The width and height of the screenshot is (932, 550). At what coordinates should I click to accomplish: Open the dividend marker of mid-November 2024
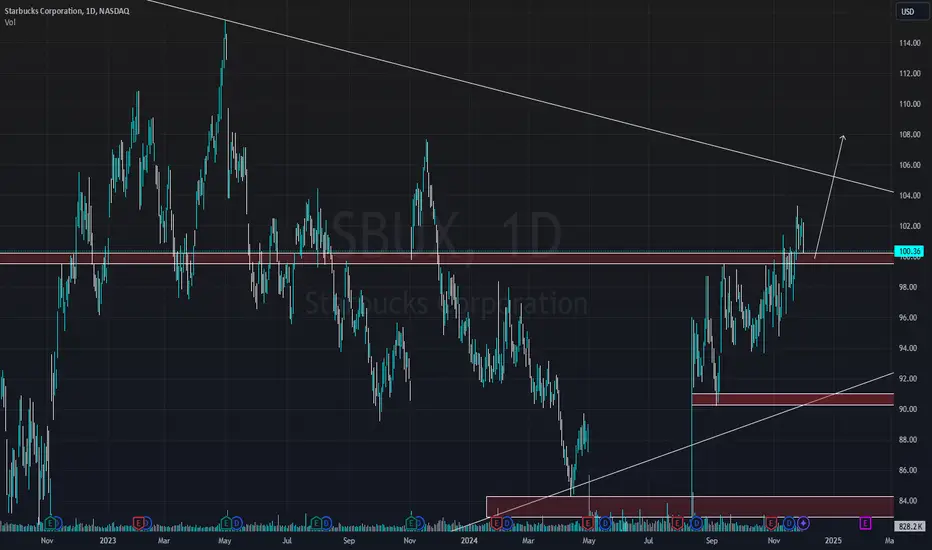coord(789,523)
